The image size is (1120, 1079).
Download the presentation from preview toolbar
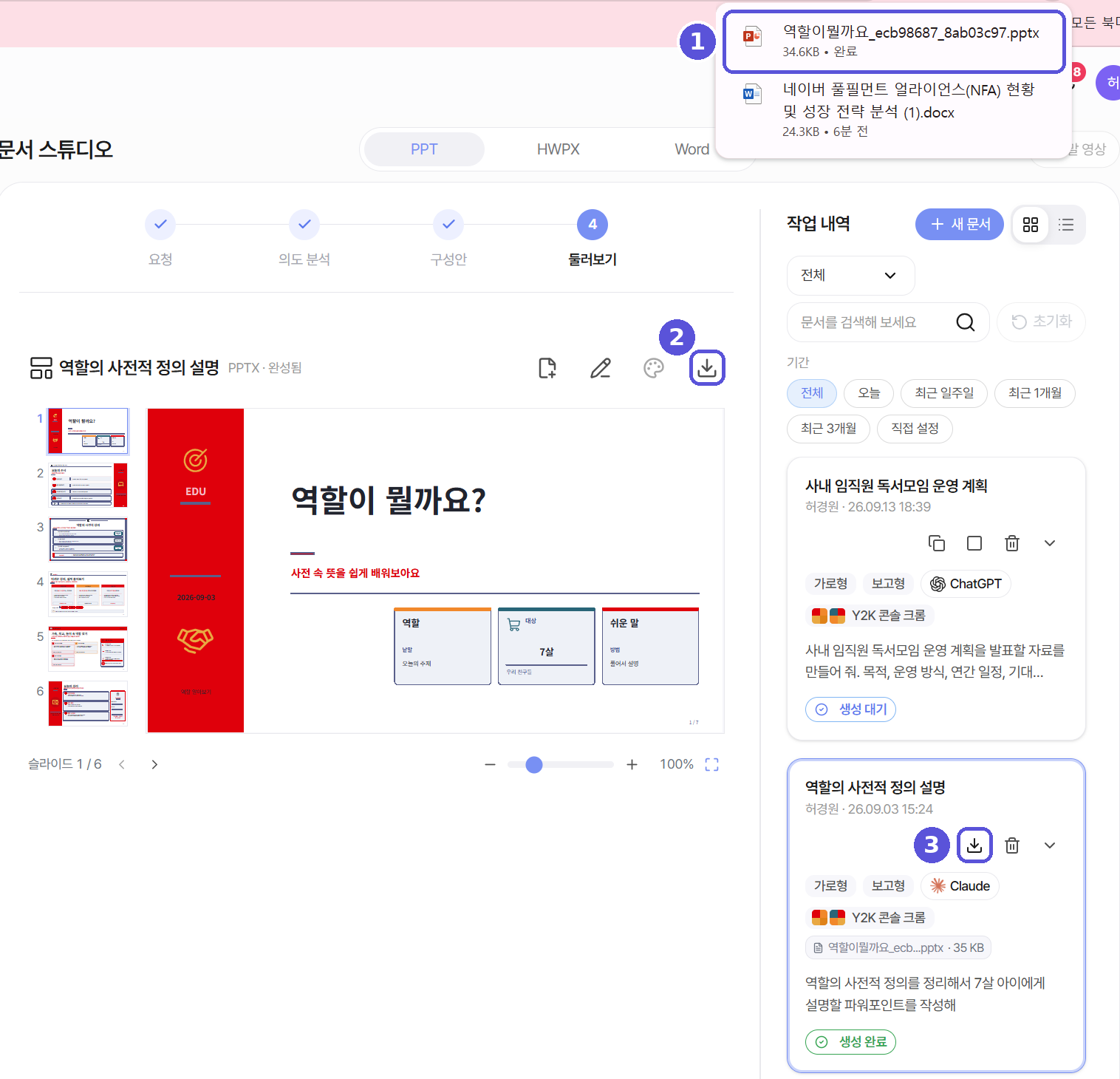tap(707, 368)
